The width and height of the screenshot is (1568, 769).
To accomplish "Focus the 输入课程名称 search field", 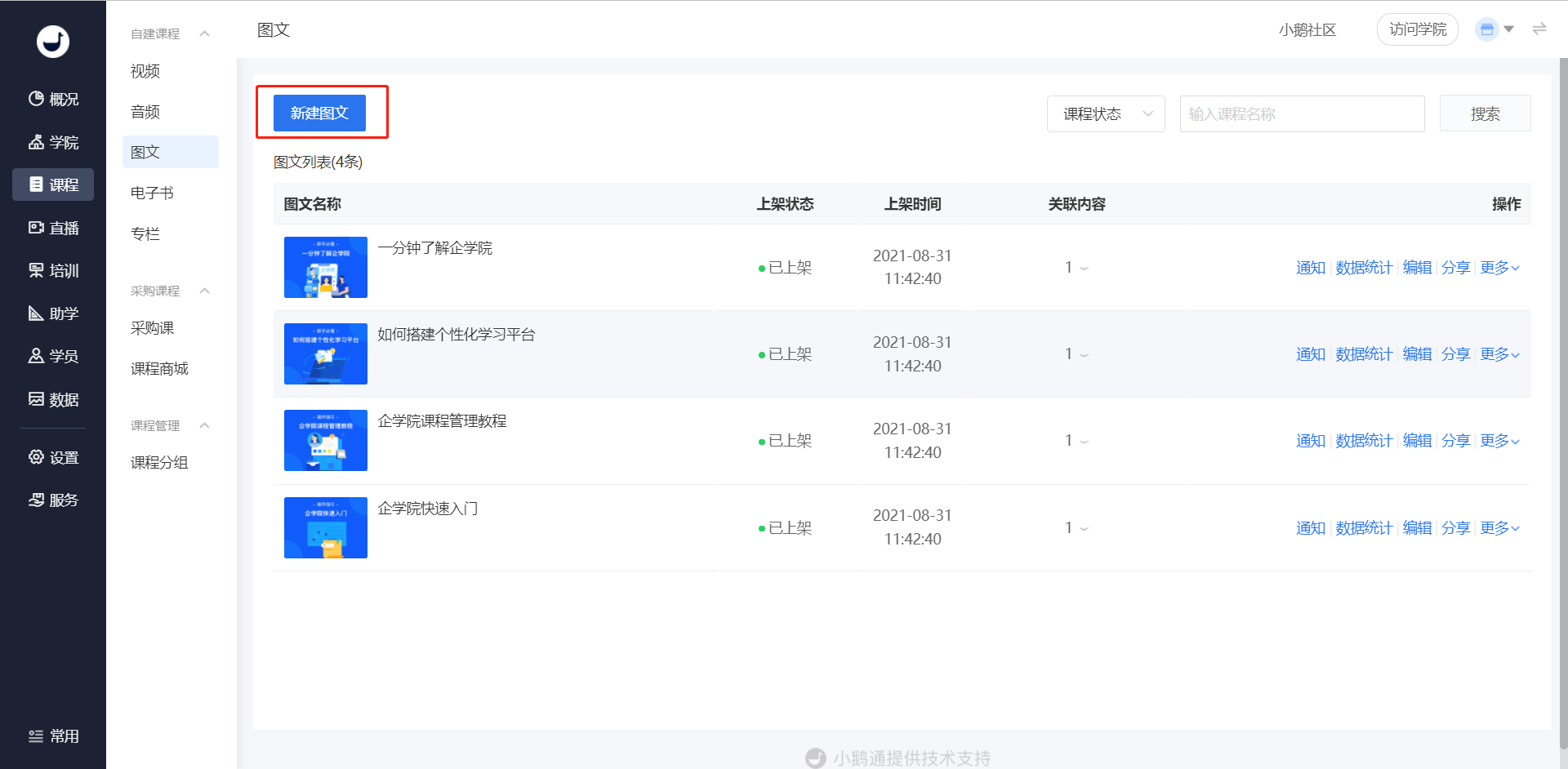I will click(x=1302, y=113).
